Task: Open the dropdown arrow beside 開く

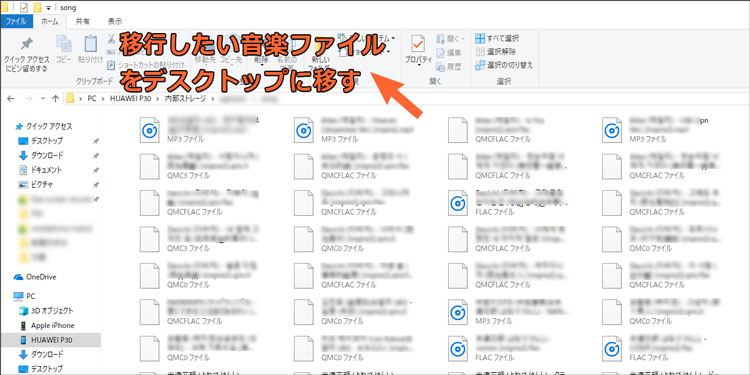Action: (x=463, y=38)
